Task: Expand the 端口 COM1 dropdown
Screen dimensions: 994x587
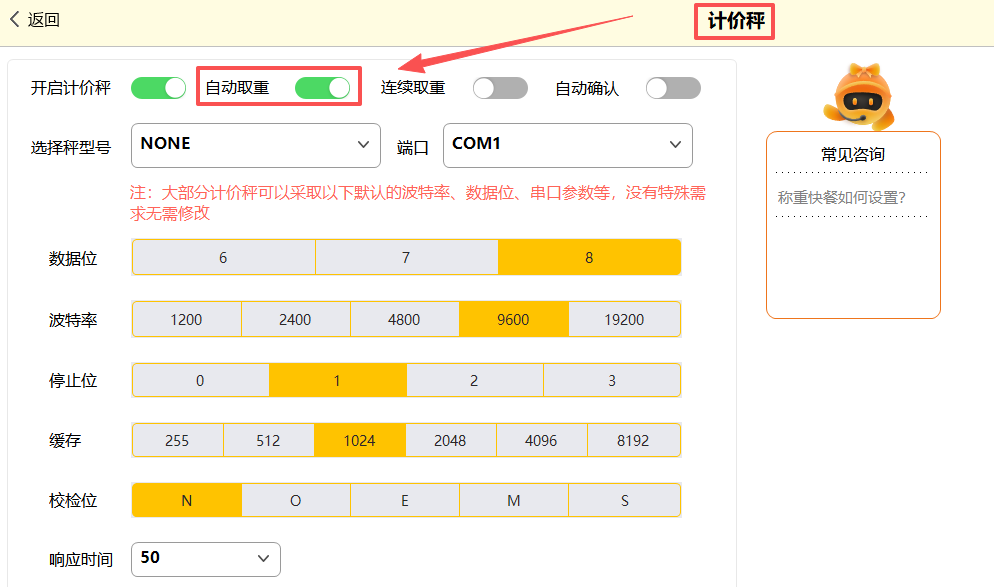Action: point(567,145)
